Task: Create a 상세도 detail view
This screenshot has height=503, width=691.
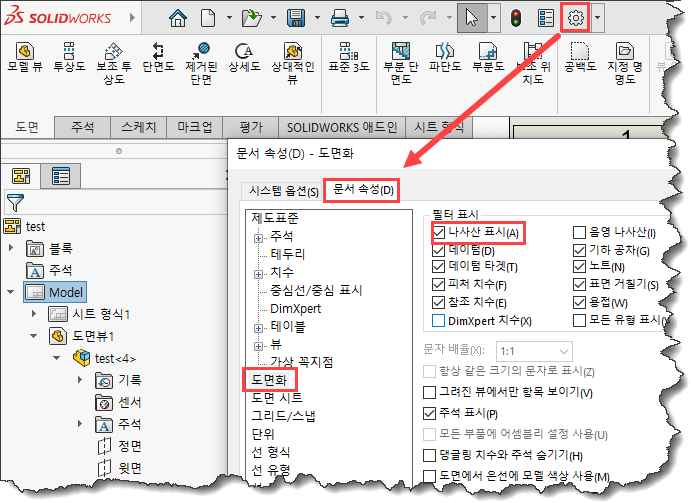Action: [244, 57]
